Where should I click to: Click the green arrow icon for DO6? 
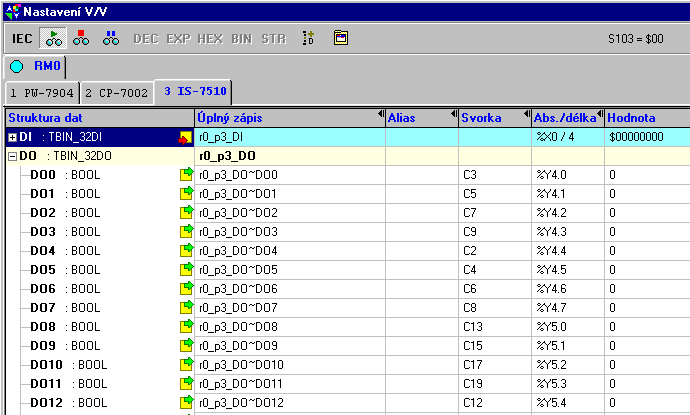coord(187,289)
